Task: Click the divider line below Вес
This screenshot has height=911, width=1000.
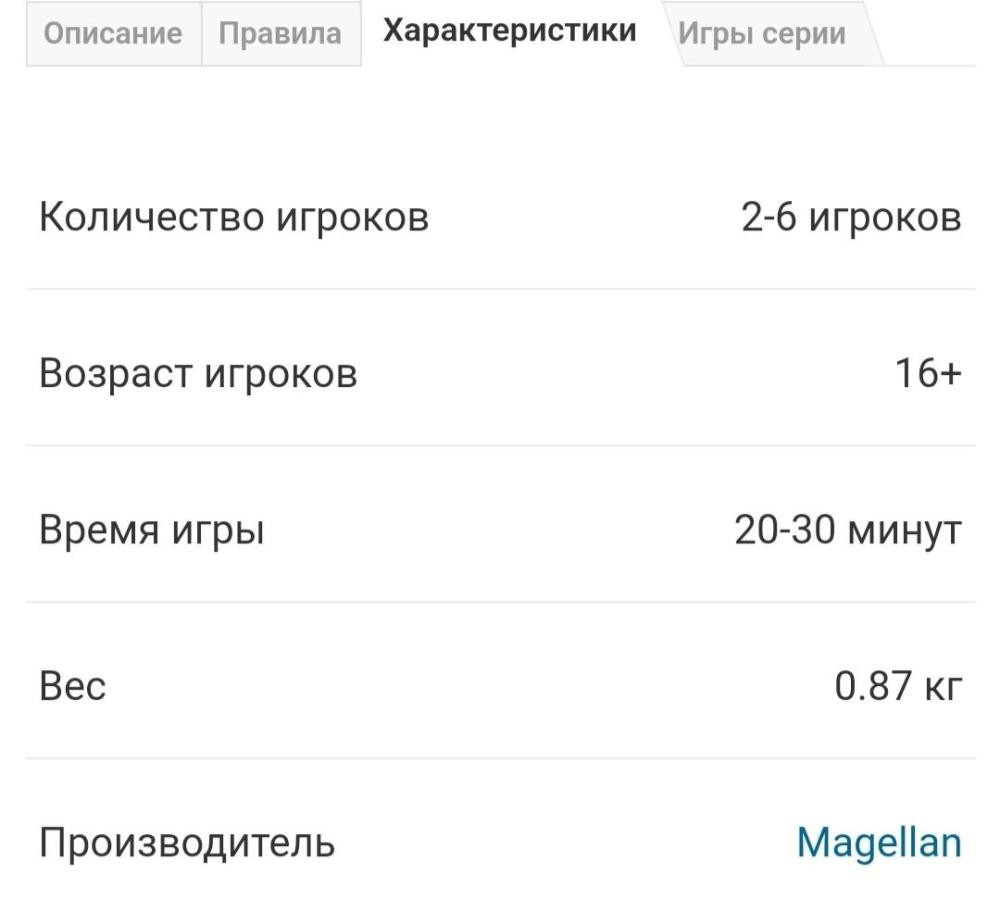Action: tap(500, 758)
